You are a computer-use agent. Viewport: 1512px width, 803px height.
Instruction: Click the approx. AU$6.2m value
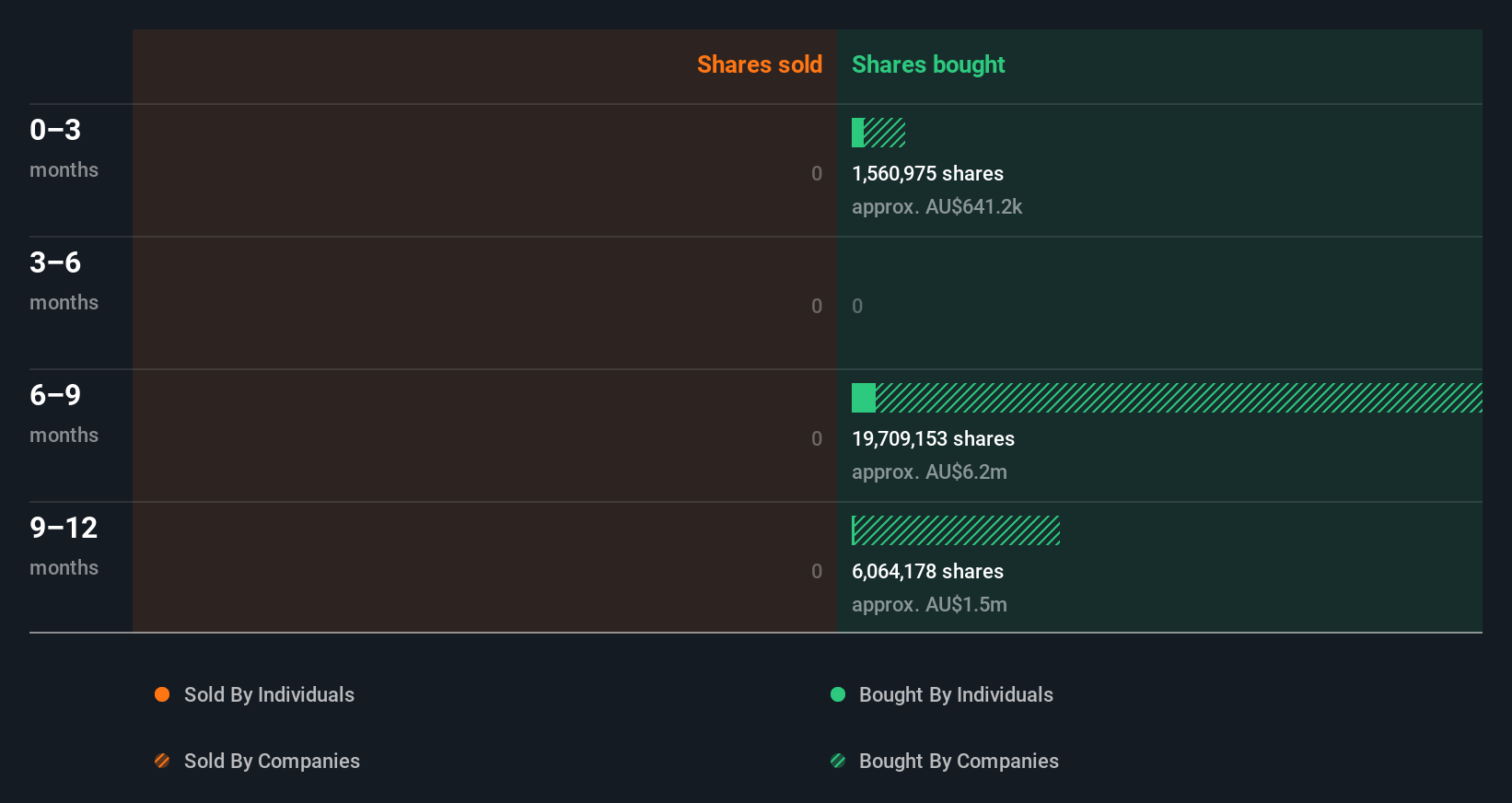929,471
